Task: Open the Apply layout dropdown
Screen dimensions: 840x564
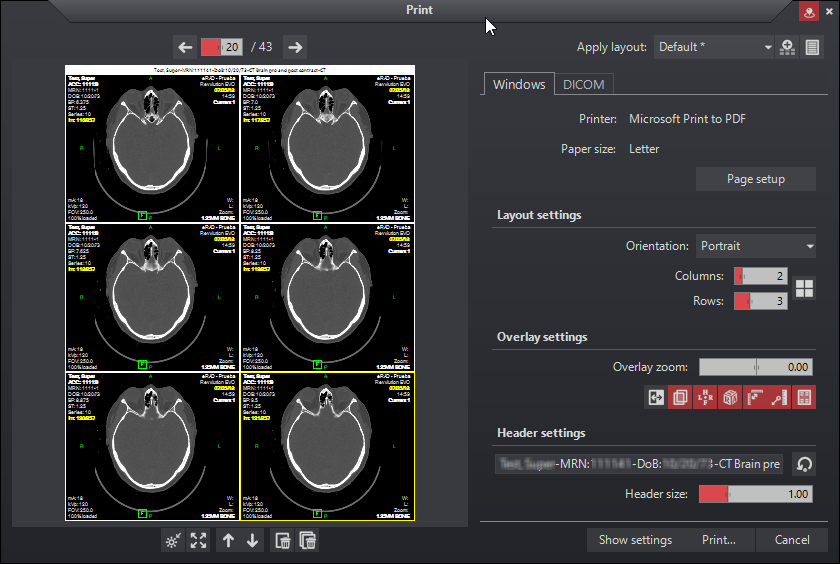Action: pos(715,47)
